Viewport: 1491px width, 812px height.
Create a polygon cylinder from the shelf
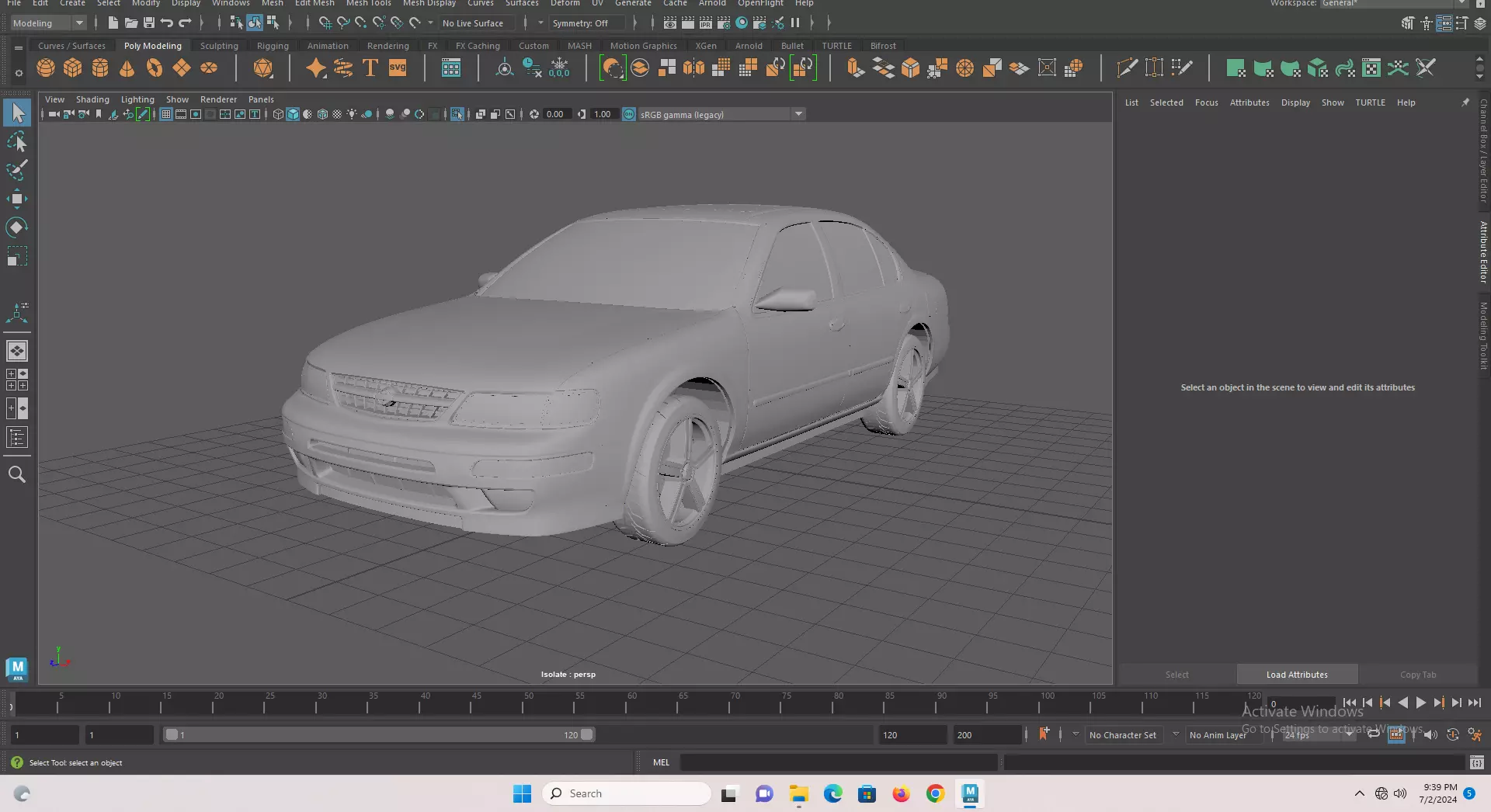pyautogui.click(x=100, y=68)
